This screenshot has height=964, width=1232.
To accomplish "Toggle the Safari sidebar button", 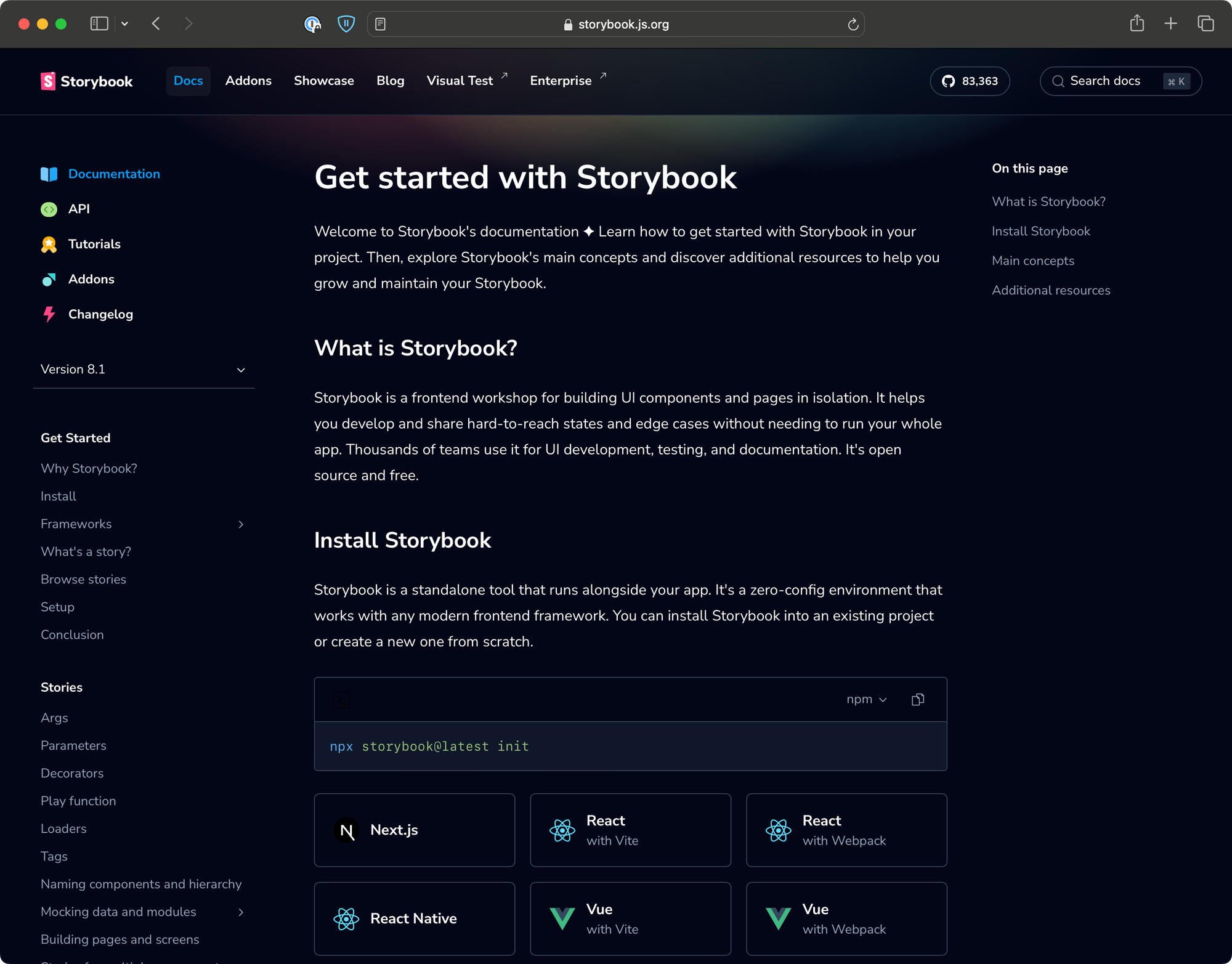I will click(x=99, y=24).
